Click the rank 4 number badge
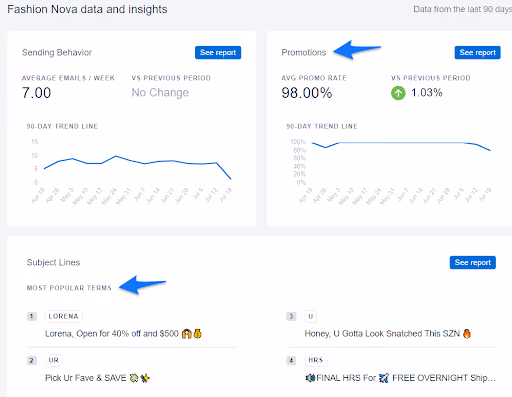Image resolution: width=512 pixels, height=397 pixels. (291, 360)
